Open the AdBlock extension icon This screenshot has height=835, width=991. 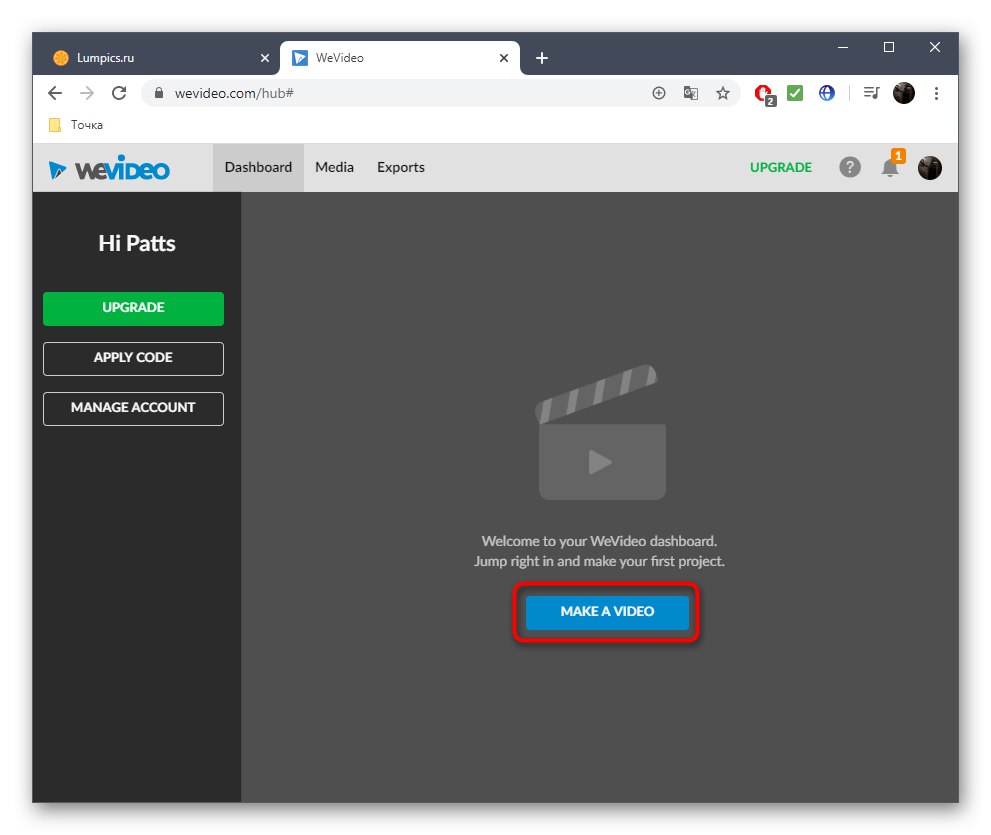763,93
